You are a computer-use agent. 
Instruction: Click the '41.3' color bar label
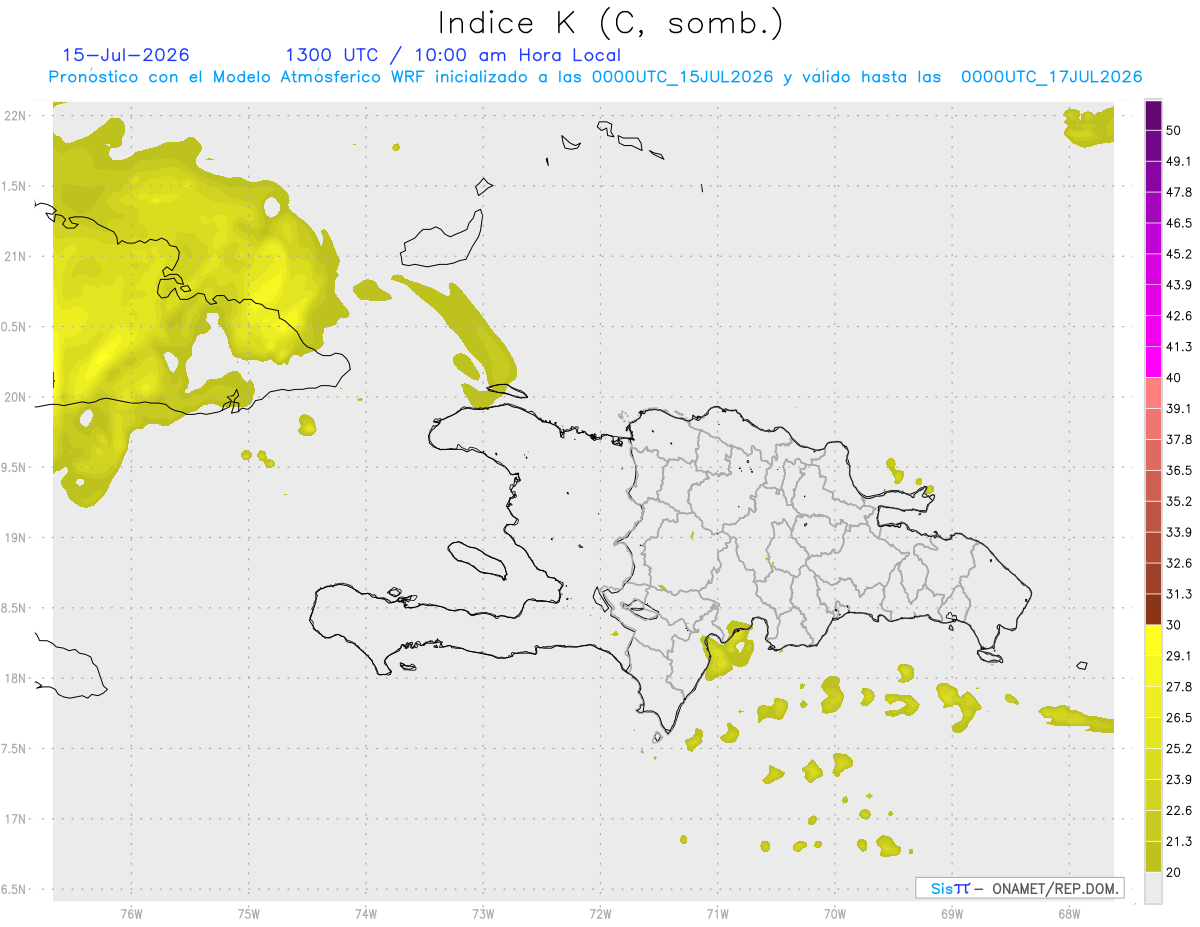[x=1179, y=347]
